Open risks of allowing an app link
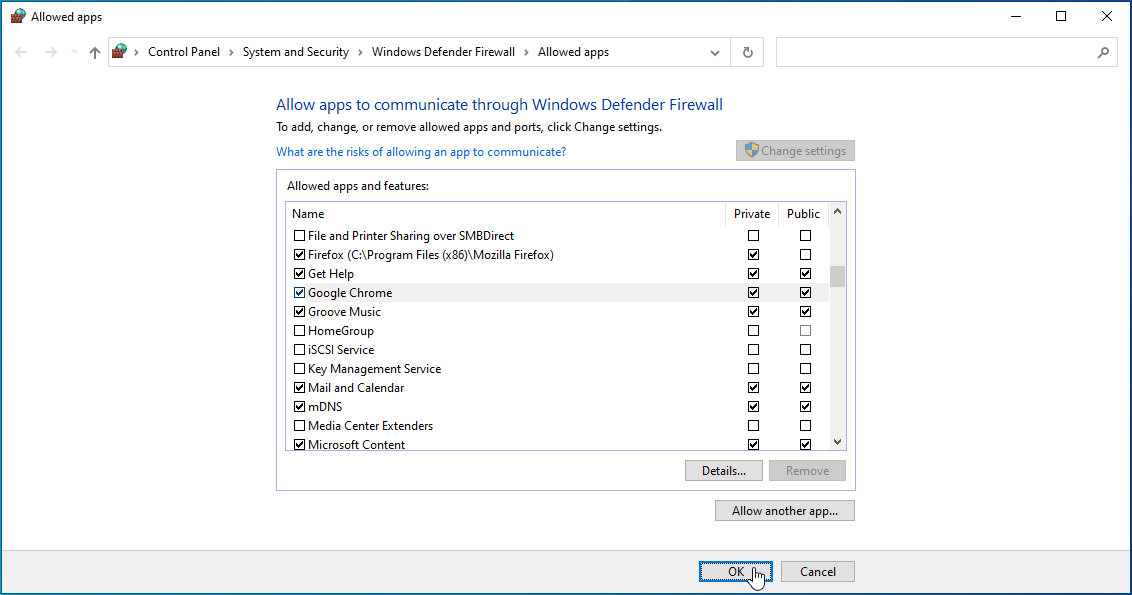Image resolution: width=1132 pixels, height=595 pixels. click(421, 152)
